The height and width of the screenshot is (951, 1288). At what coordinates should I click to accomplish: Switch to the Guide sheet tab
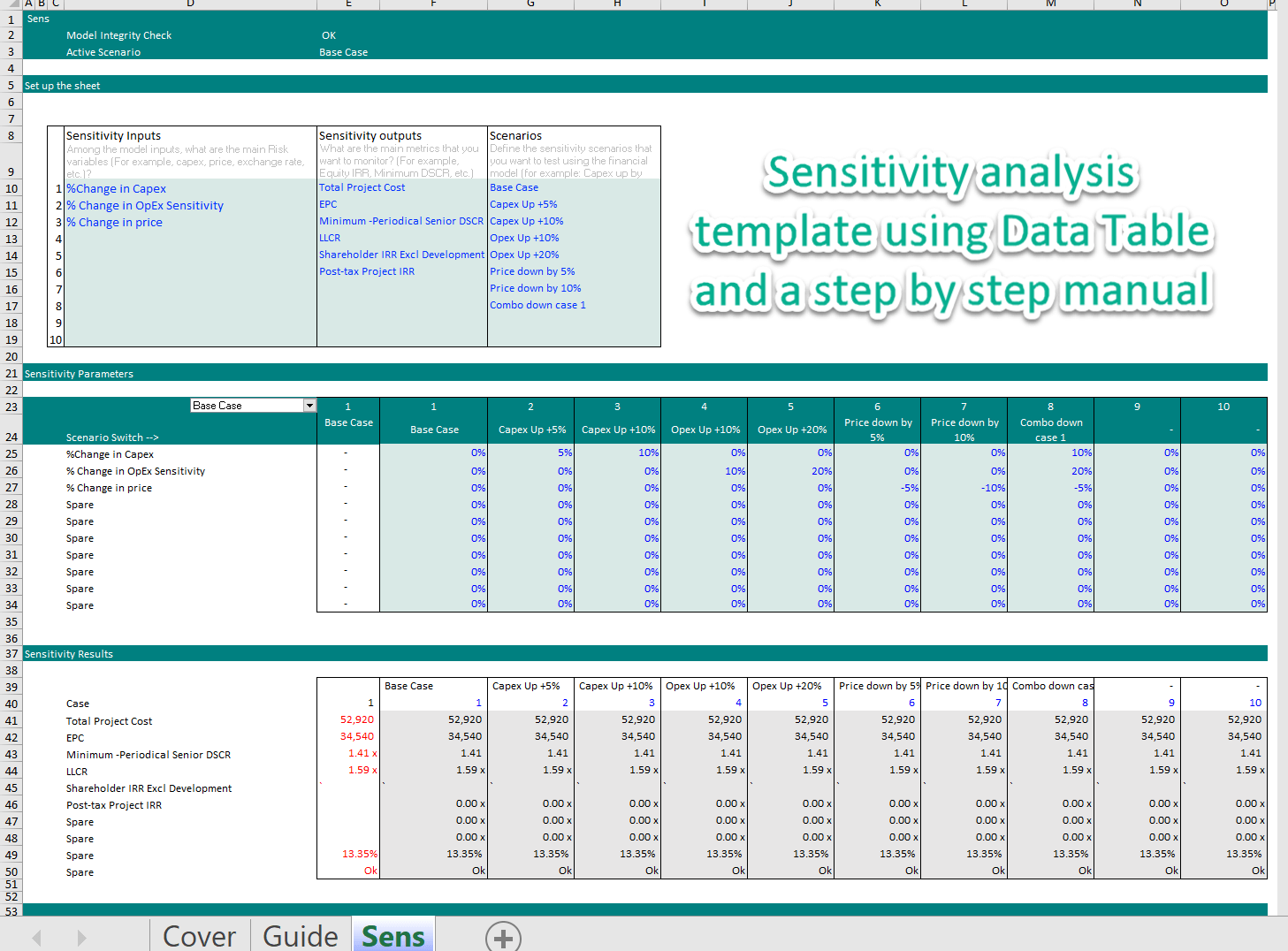coord(301,936)
